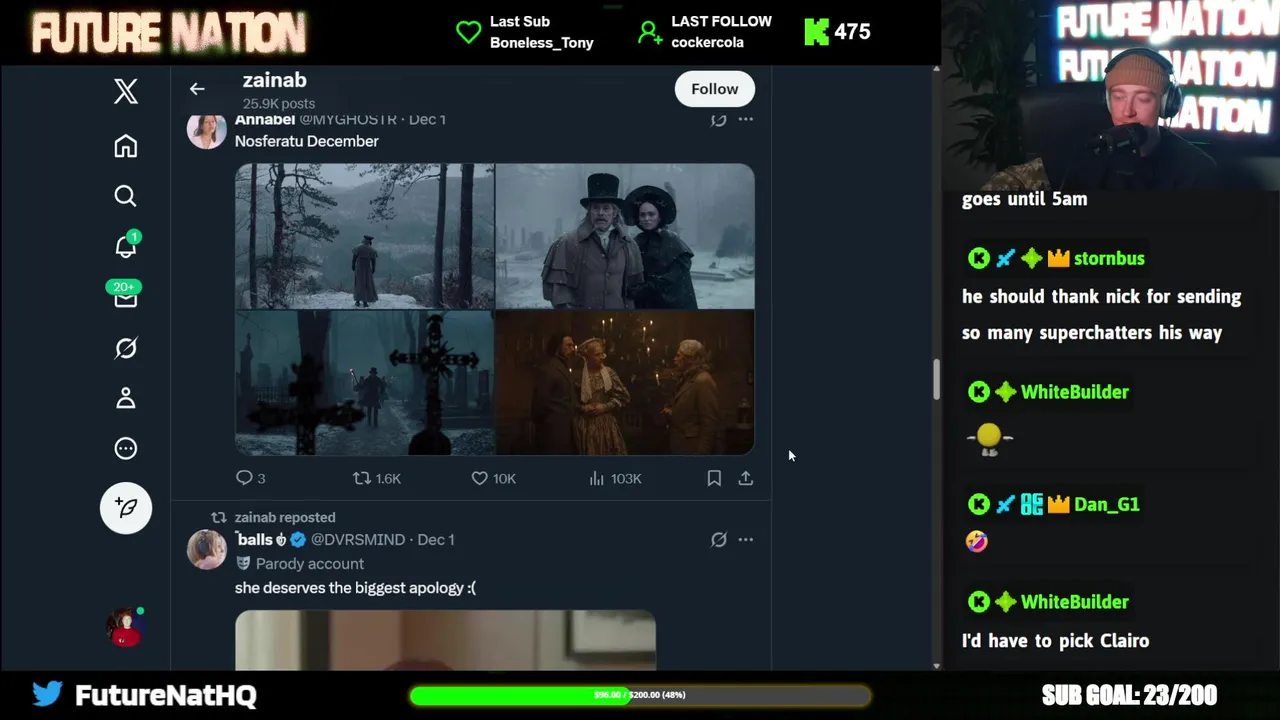This screenshot has width=1280, height=720.
Task: Open Grok icon in the sidebar
Action: [125, 348]
